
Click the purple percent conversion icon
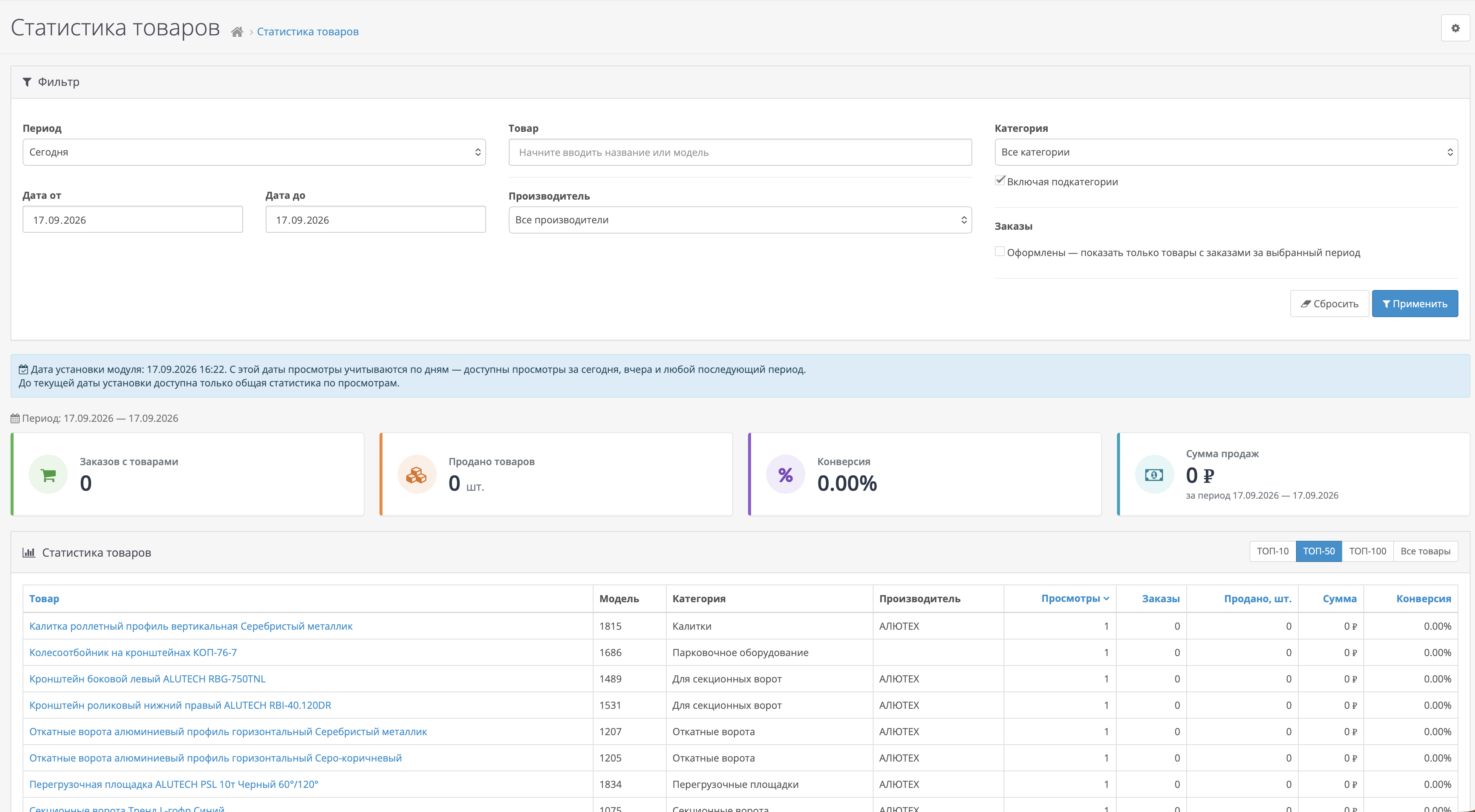pos(786,475)
